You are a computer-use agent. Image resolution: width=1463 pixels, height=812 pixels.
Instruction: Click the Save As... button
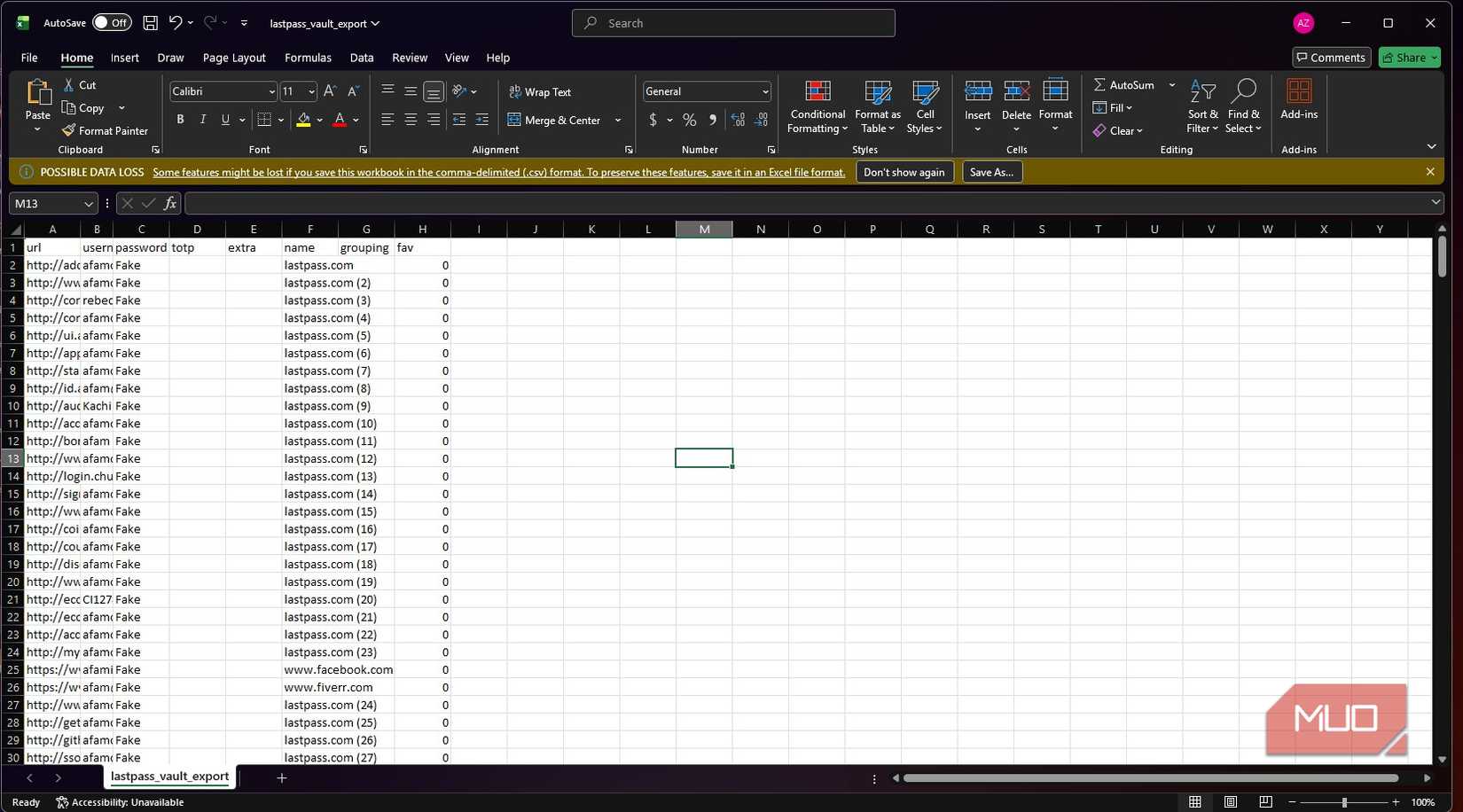tap(991, 172)
